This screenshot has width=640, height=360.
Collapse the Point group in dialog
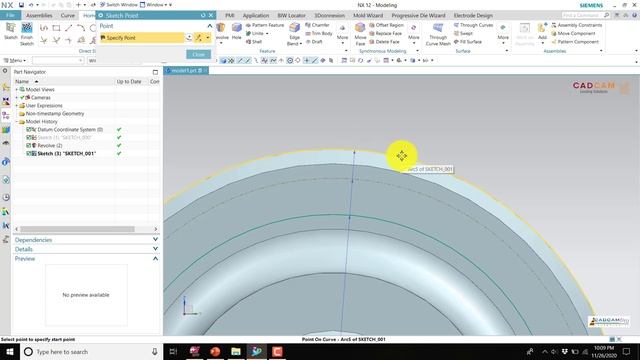210,26
